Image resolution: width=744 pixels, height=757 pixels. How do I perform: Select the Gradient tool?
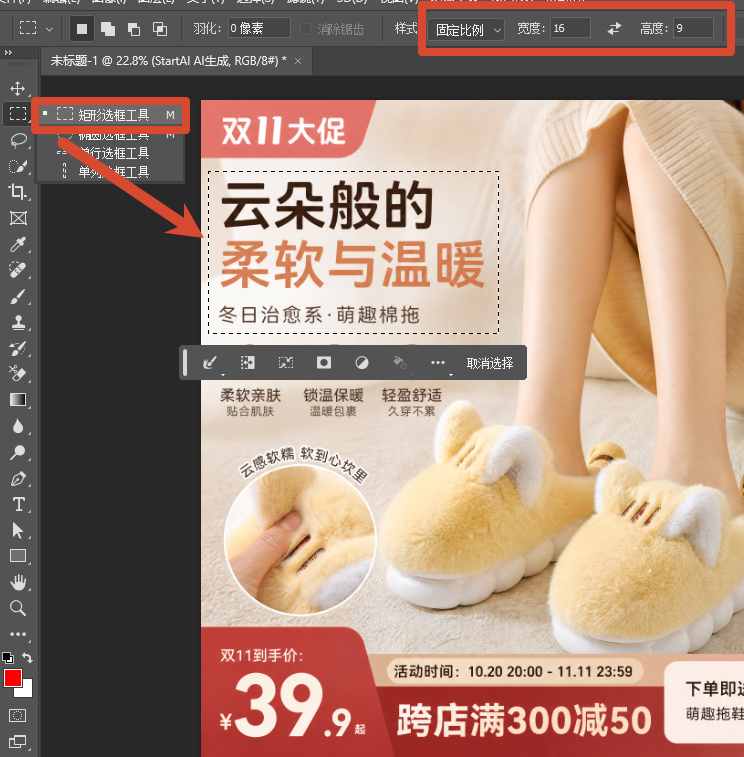18,400
